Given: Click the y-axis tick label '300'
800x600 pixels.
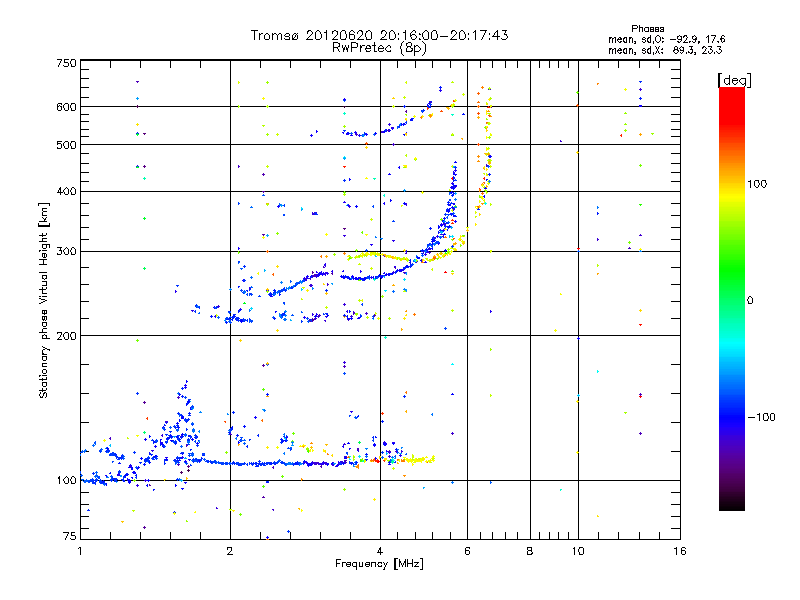Looking at the screenshot, I should click(x=66, y=251).
